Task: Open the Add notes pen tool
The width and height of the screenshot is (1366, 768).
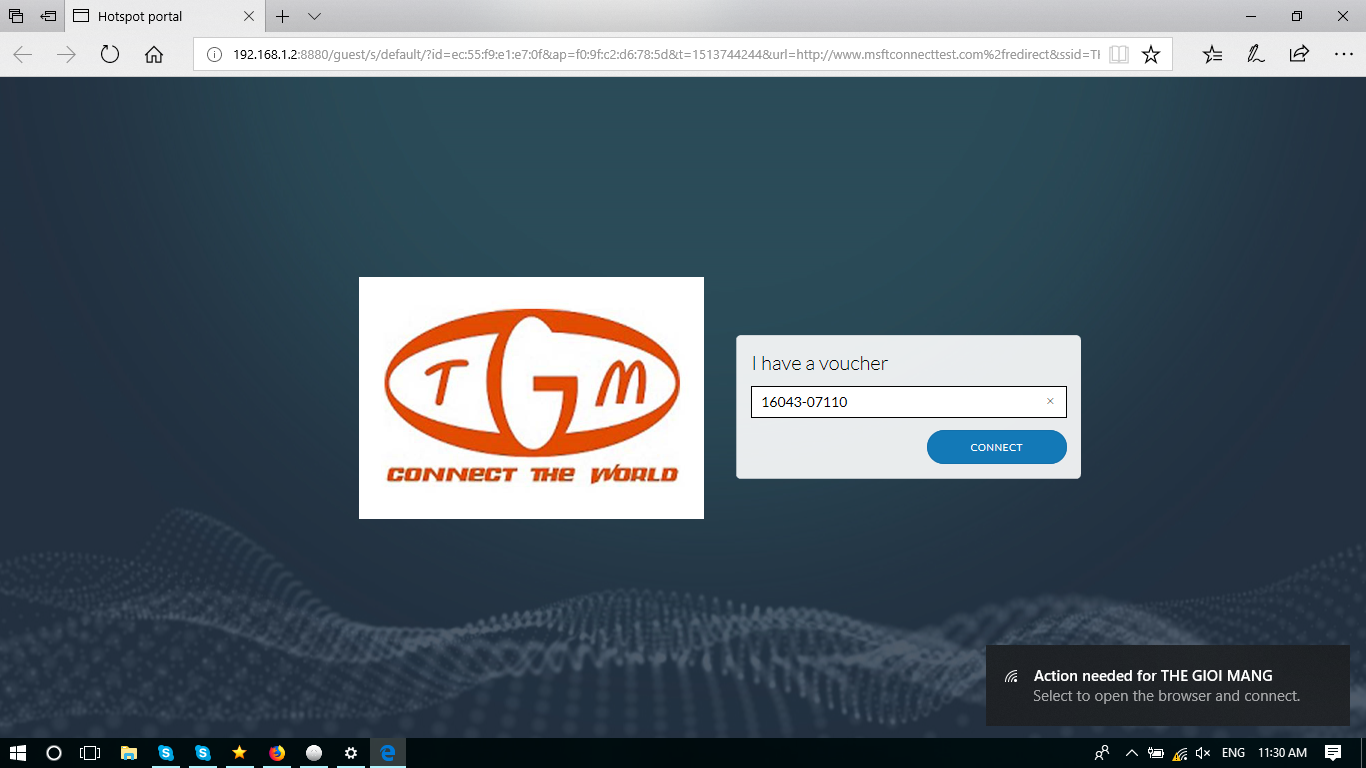Action: pyautogui.click(x=1255, y=54)
